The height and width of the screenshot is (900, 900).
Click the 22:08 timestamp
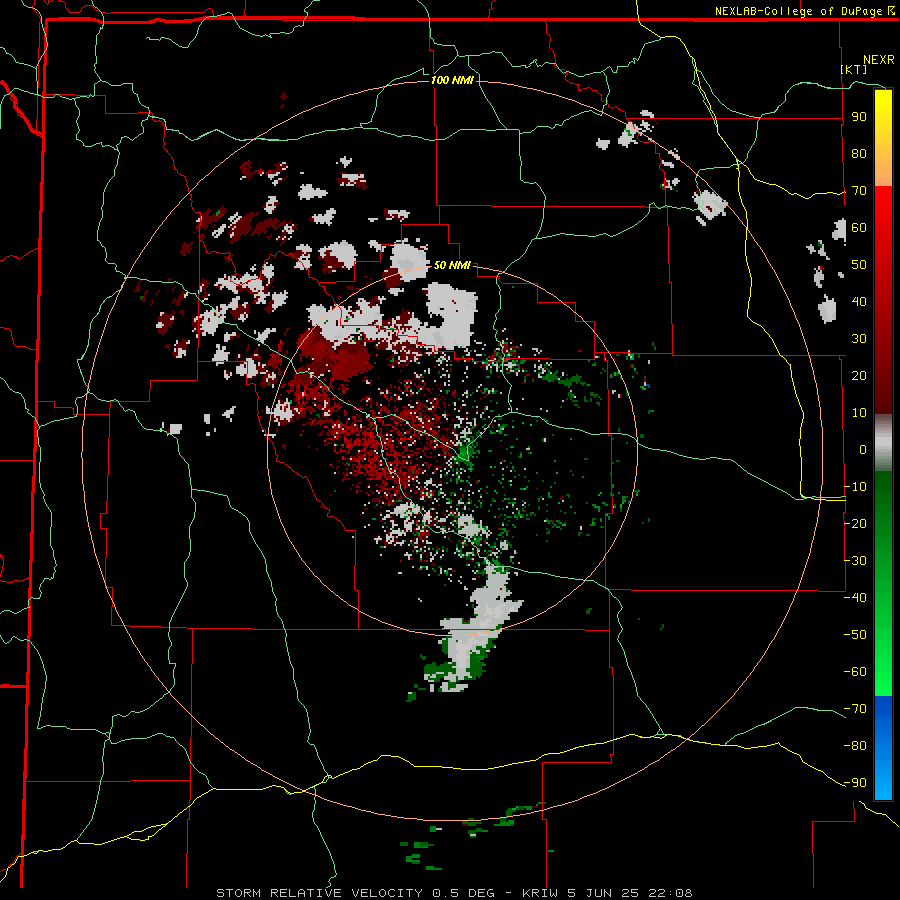point(668,893)
